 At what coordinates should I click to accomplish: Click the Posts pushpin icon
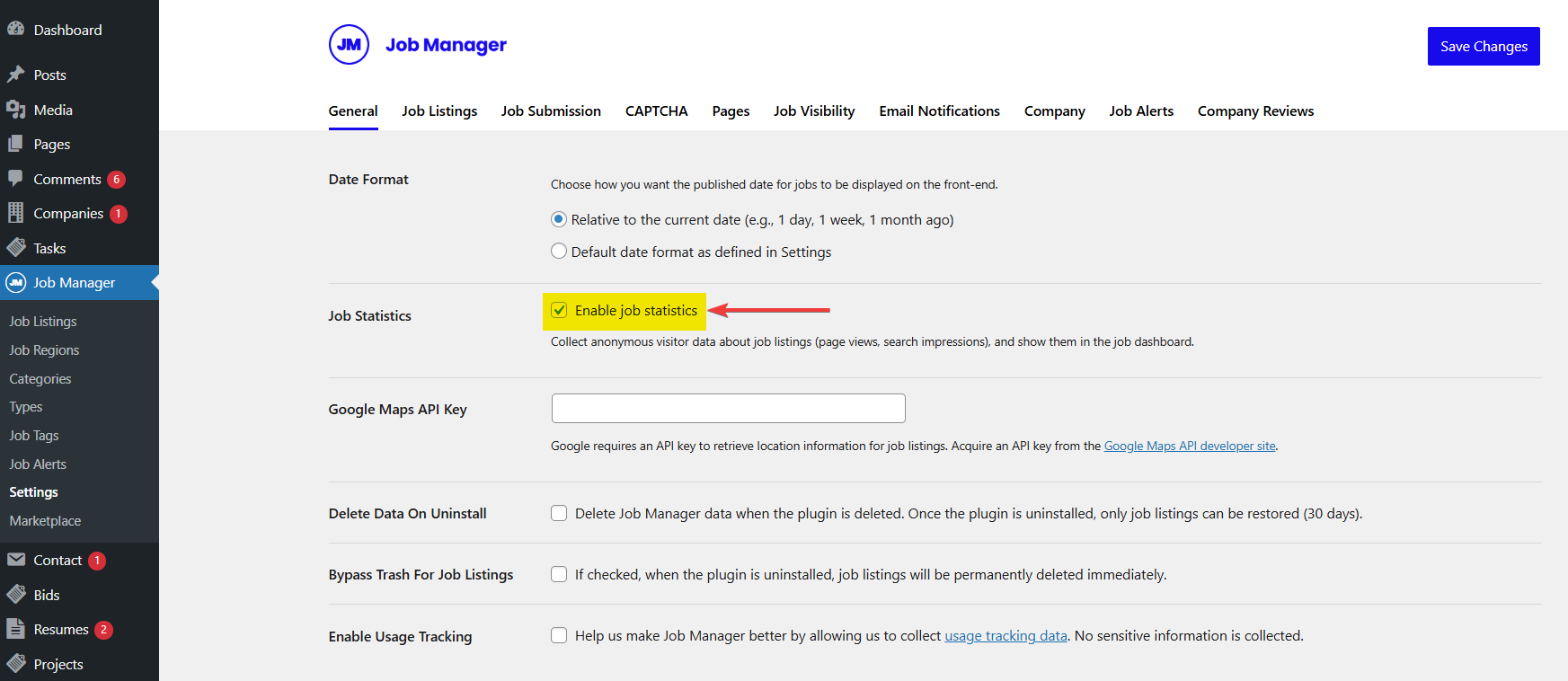(x=15, y=75)
